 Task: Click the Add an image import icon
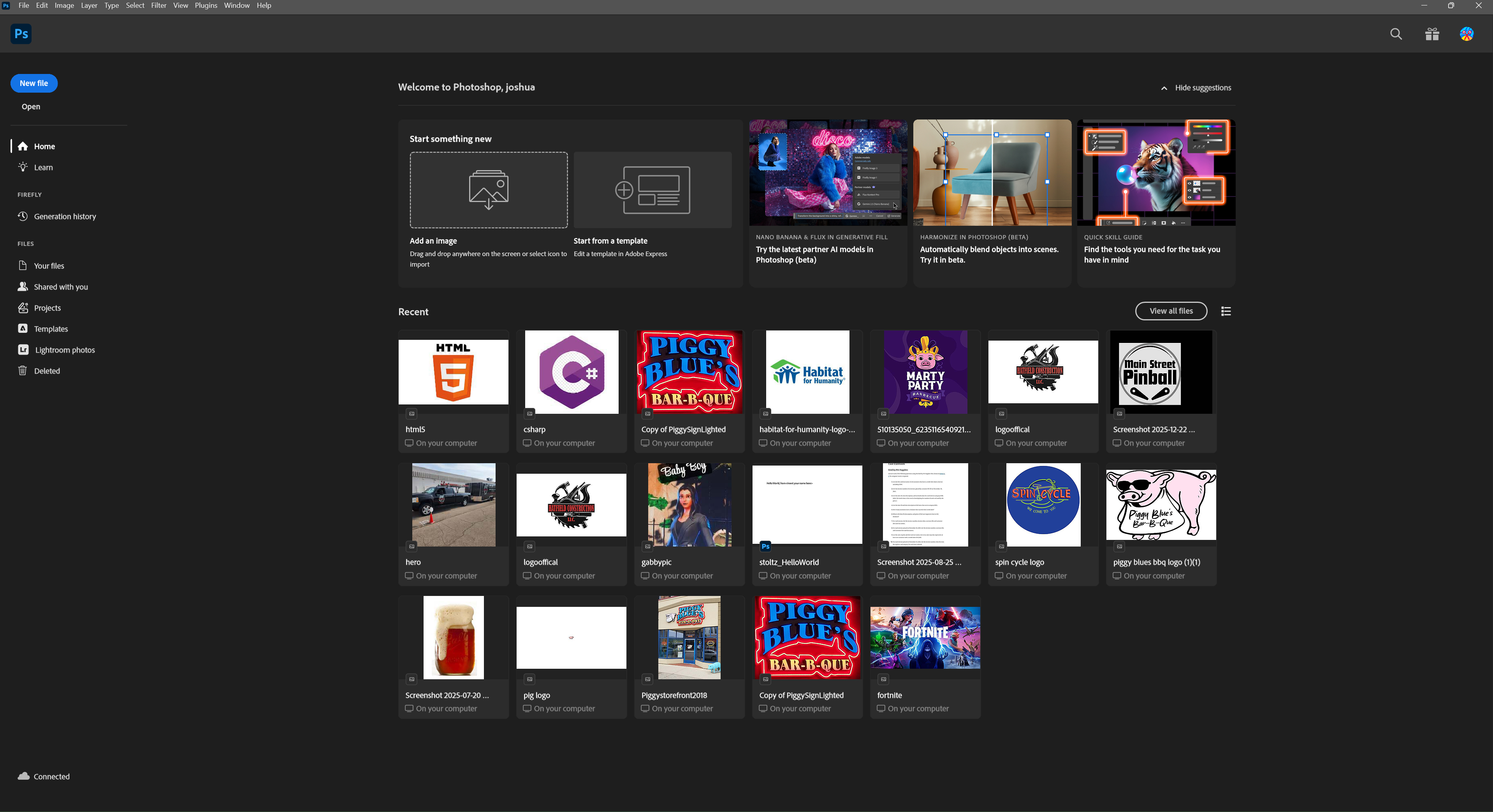pyautogui.click(x=489, y=190)
